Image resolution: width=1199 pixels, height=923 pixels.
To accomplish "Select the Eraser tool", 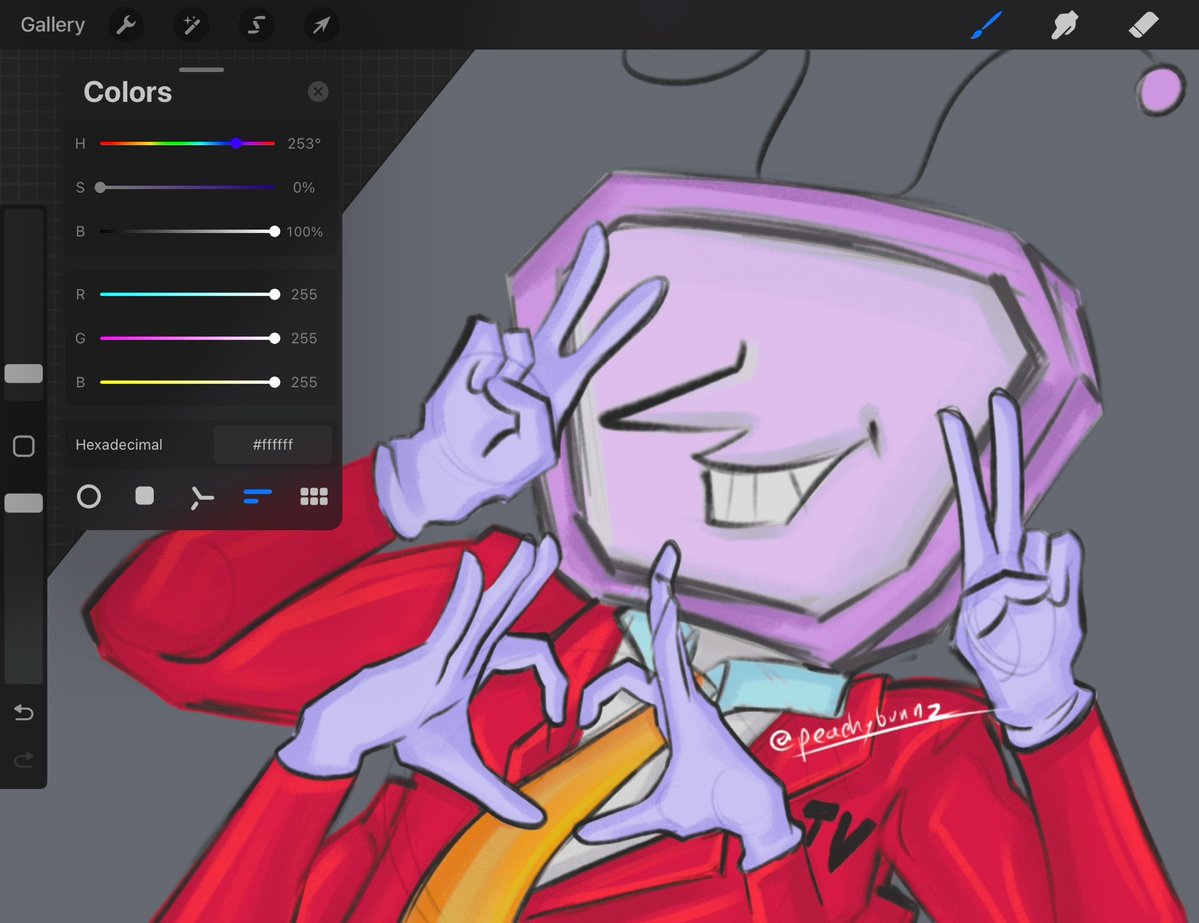I will [1143, 24].
